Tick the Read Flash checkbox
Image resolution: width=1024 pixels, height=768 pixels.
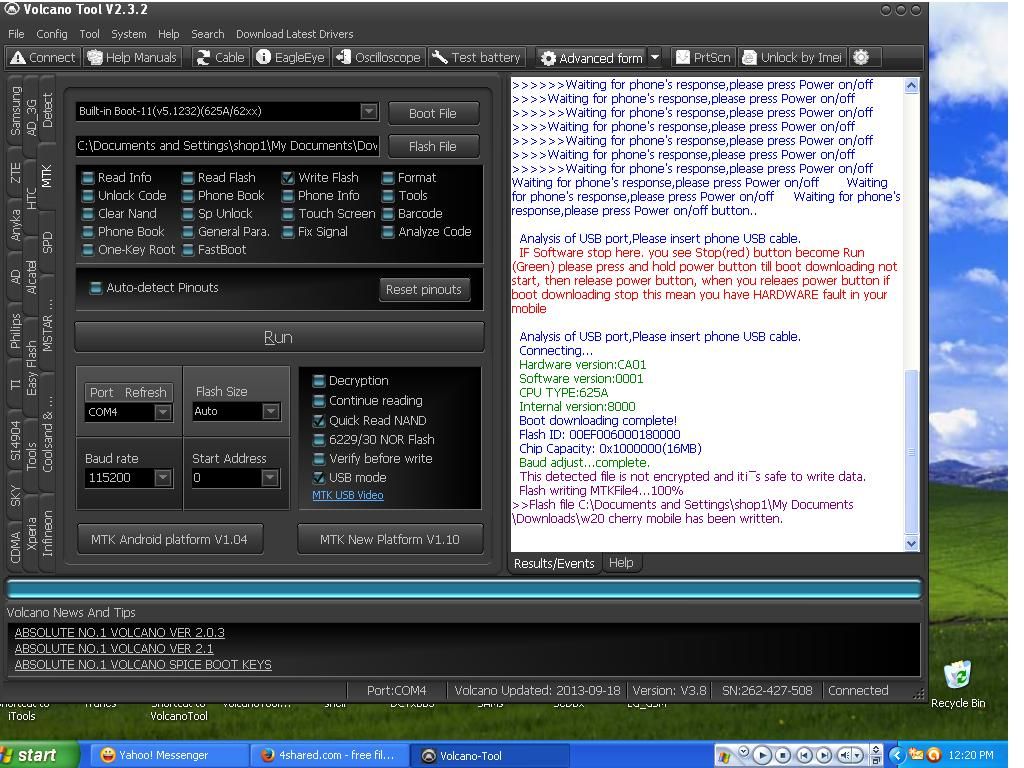click(x=187, y=178)
